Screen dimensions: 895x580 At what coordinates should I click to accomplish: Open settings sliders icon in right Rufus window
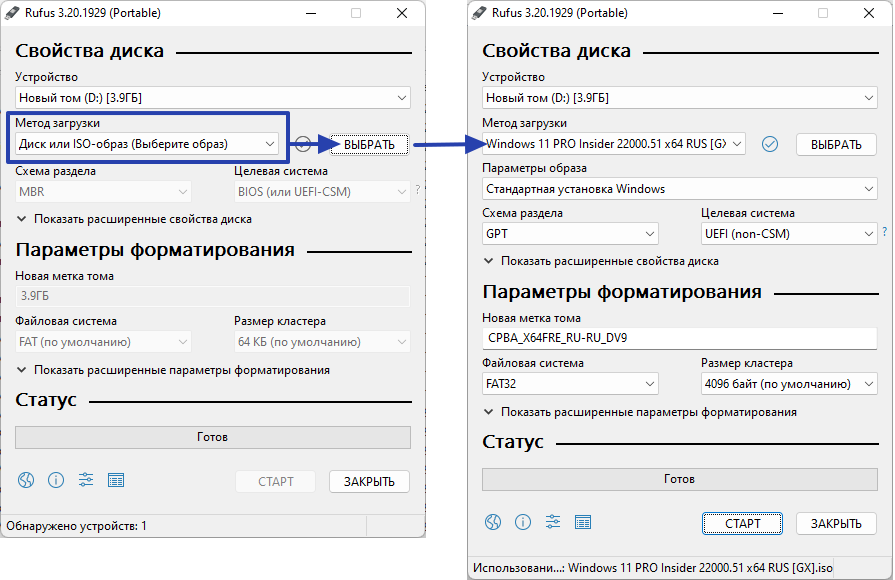(x=553, y=522)
